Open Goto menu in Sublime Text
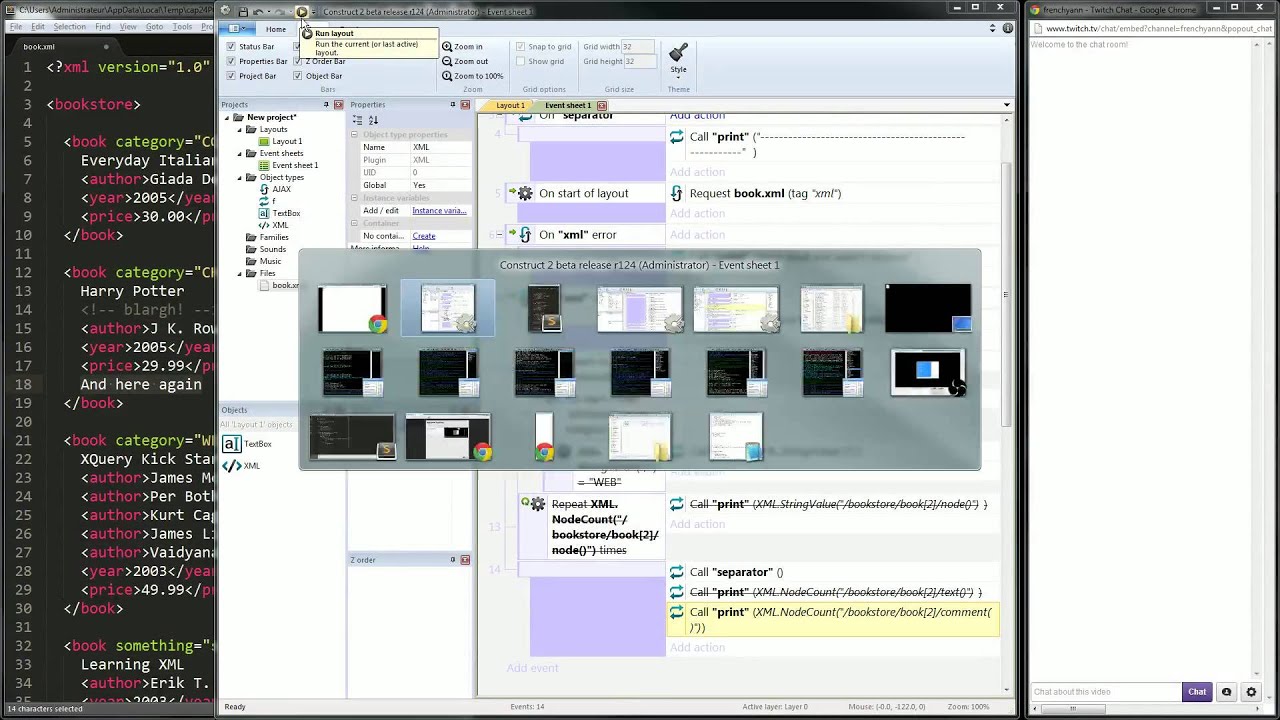This screenshot has width=1280, height=720. (155, 27)
